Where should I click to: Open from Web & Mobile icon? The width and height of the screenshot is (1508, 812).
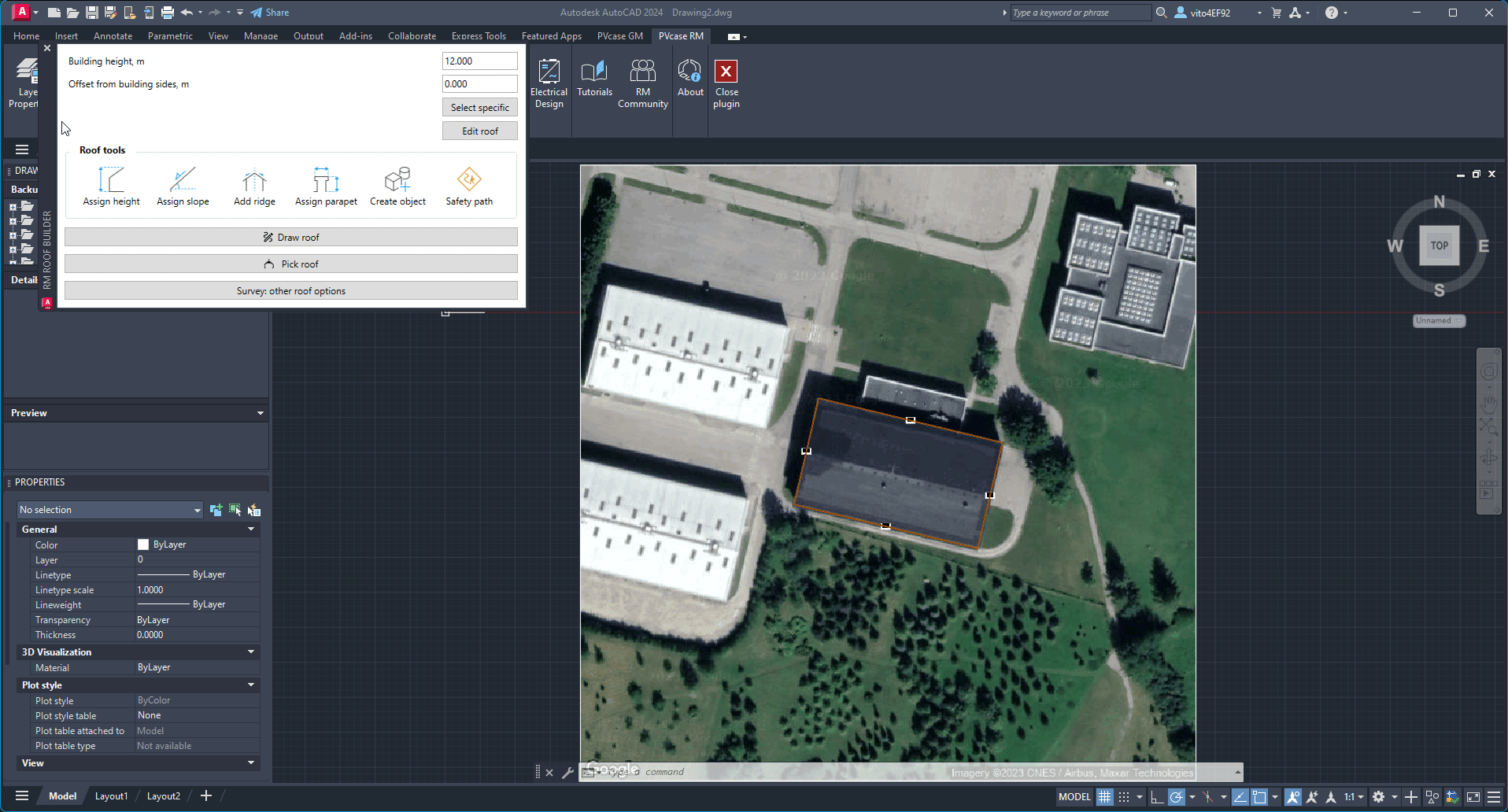(130, 13)
